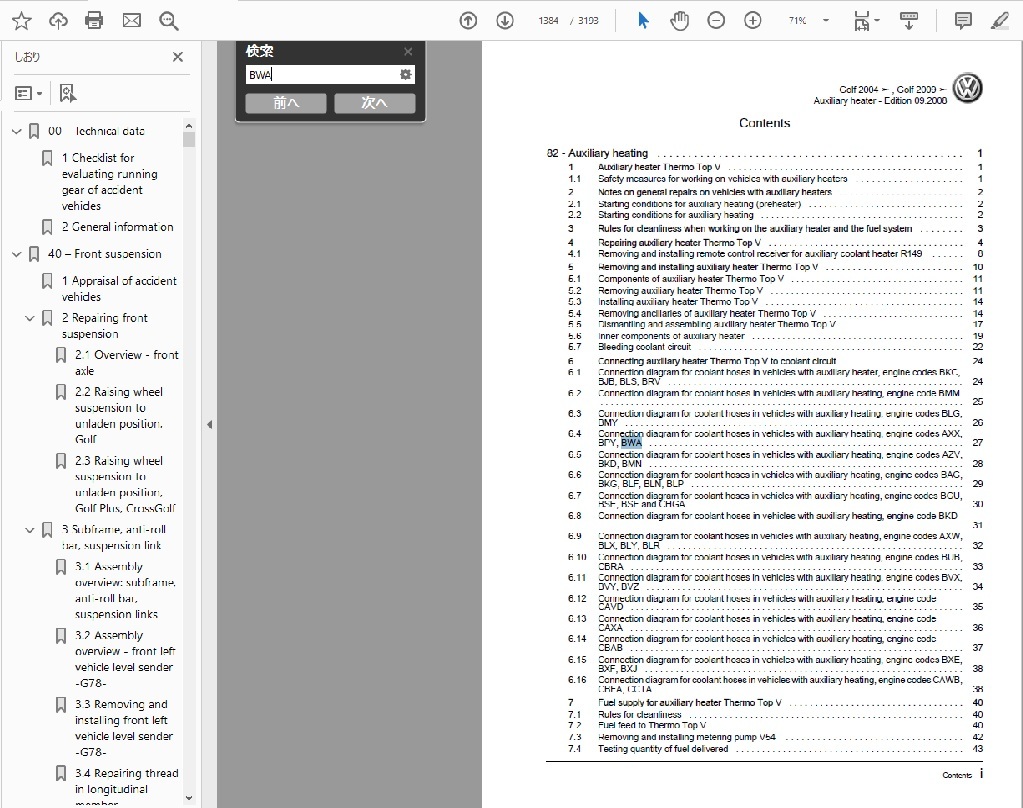Add the document to favorites with the star icon

[x=22, y=21]
